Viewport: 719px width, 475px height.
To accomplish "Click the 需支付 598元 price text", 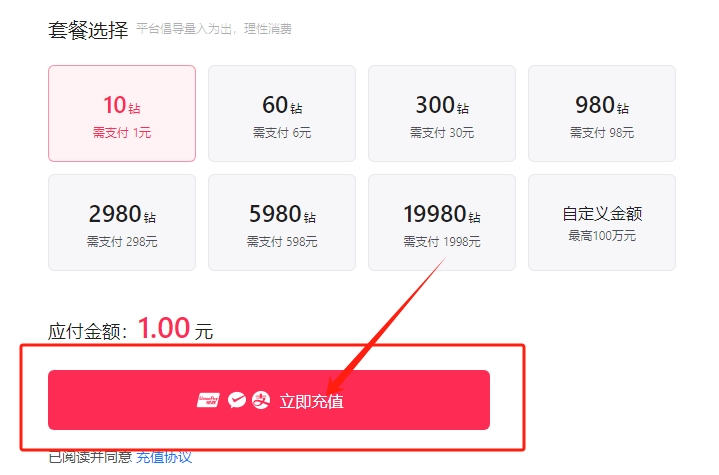I will click(x=282, y=242).
